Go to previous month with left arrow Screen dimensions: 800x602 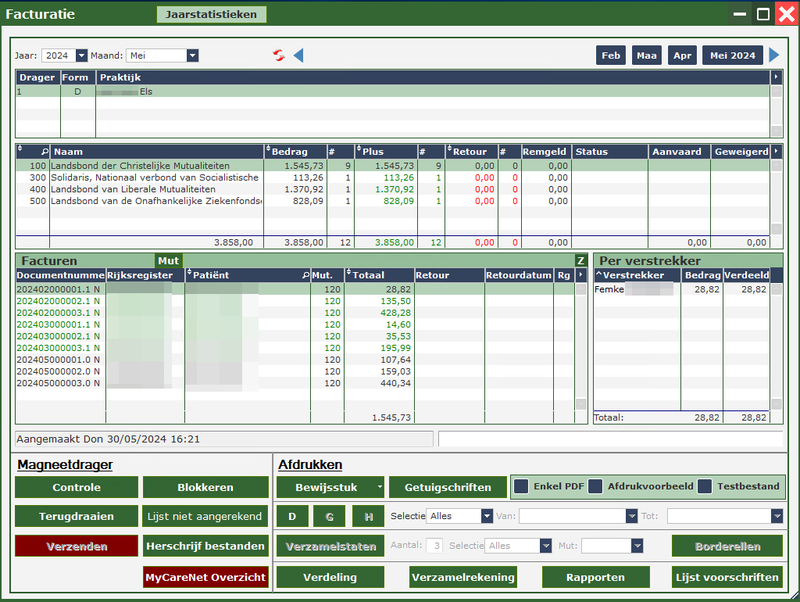tap(298, 55)
